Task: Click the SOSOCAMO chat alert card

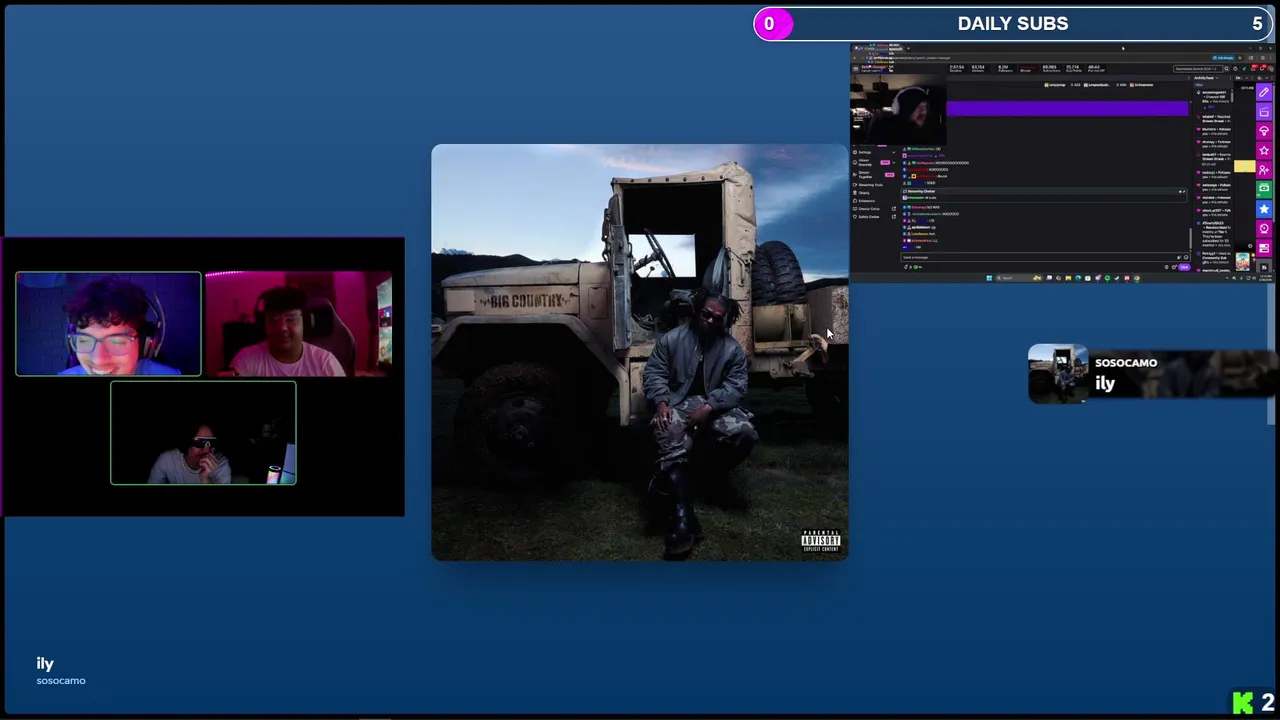Action: pyautogui.click(x=1153, y=374)
